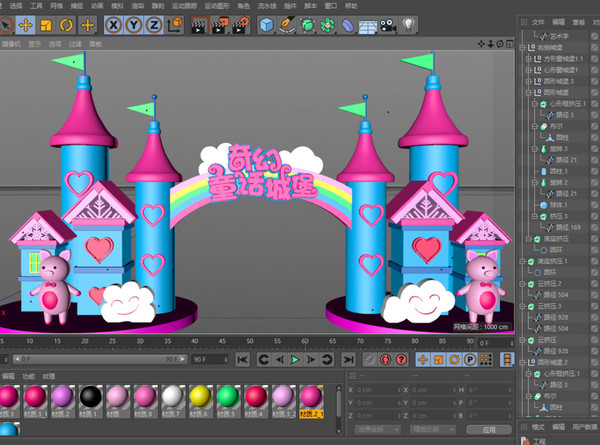The image size is (600, 445).
Task: Click the 应用 apply button
Action: click(x=489, y=430)
